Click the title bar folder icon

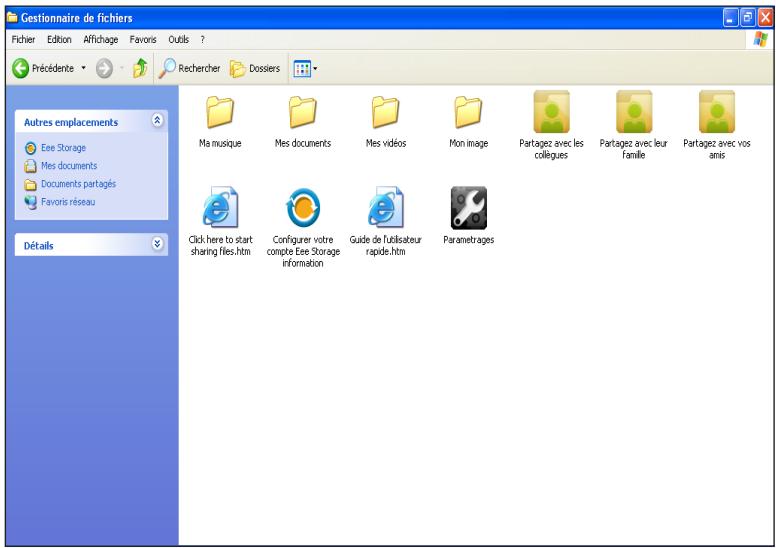point(12,18)
